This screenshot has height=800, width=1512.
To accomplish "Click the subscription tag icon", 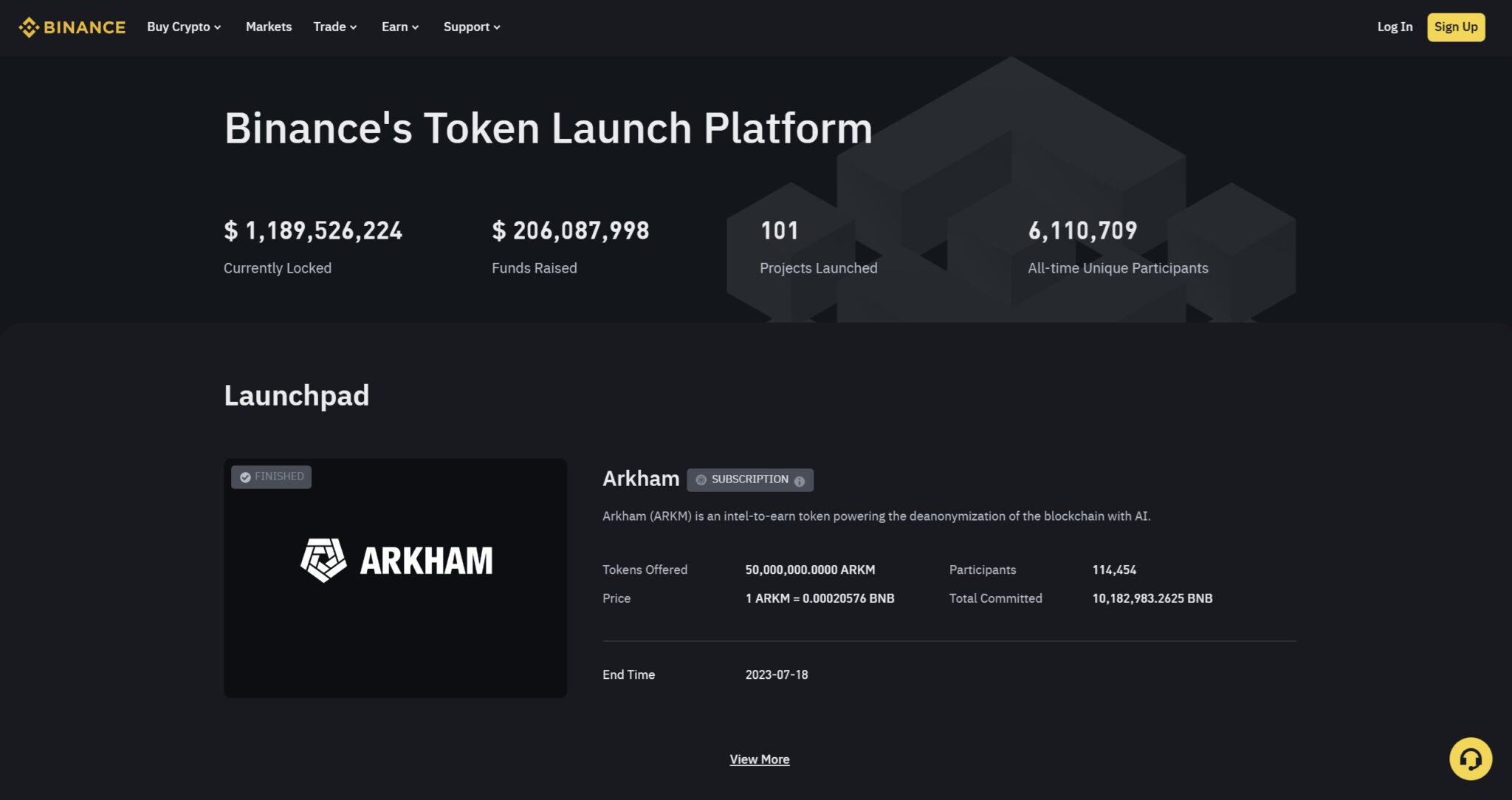I will [x=701, y=479].
